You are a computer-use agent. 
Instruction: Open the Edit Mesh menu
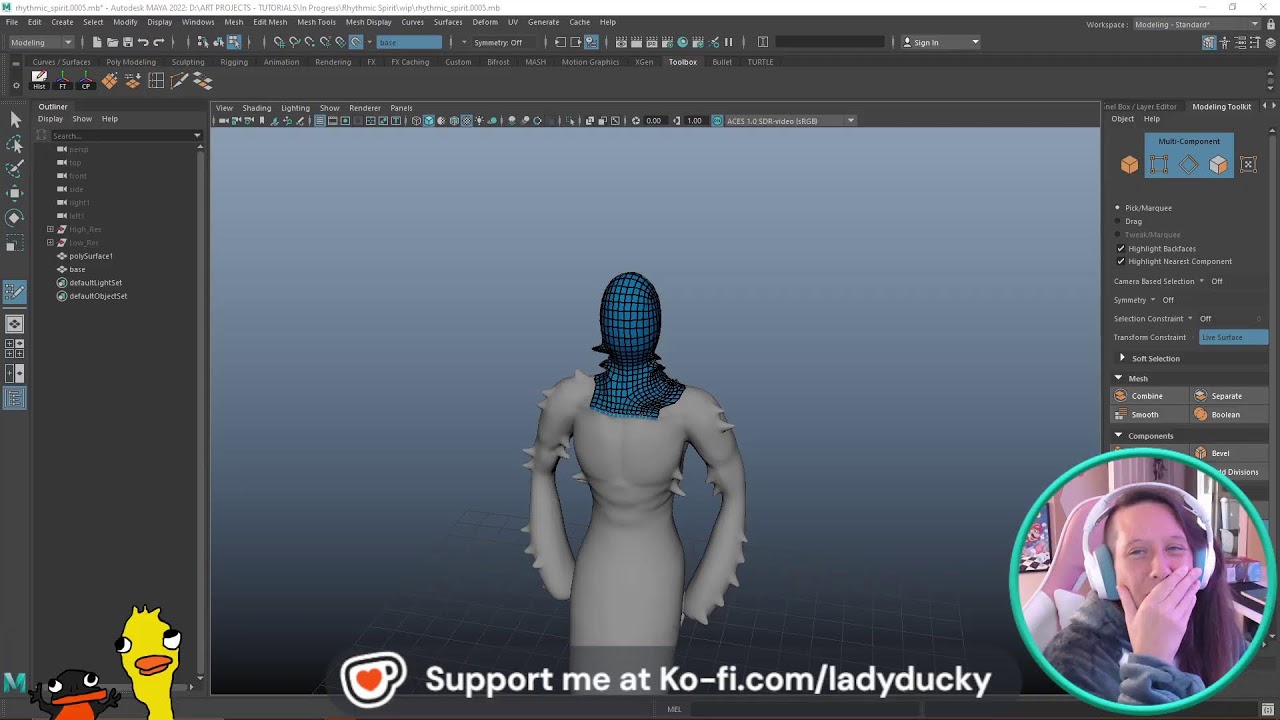(x=270, y=22)
